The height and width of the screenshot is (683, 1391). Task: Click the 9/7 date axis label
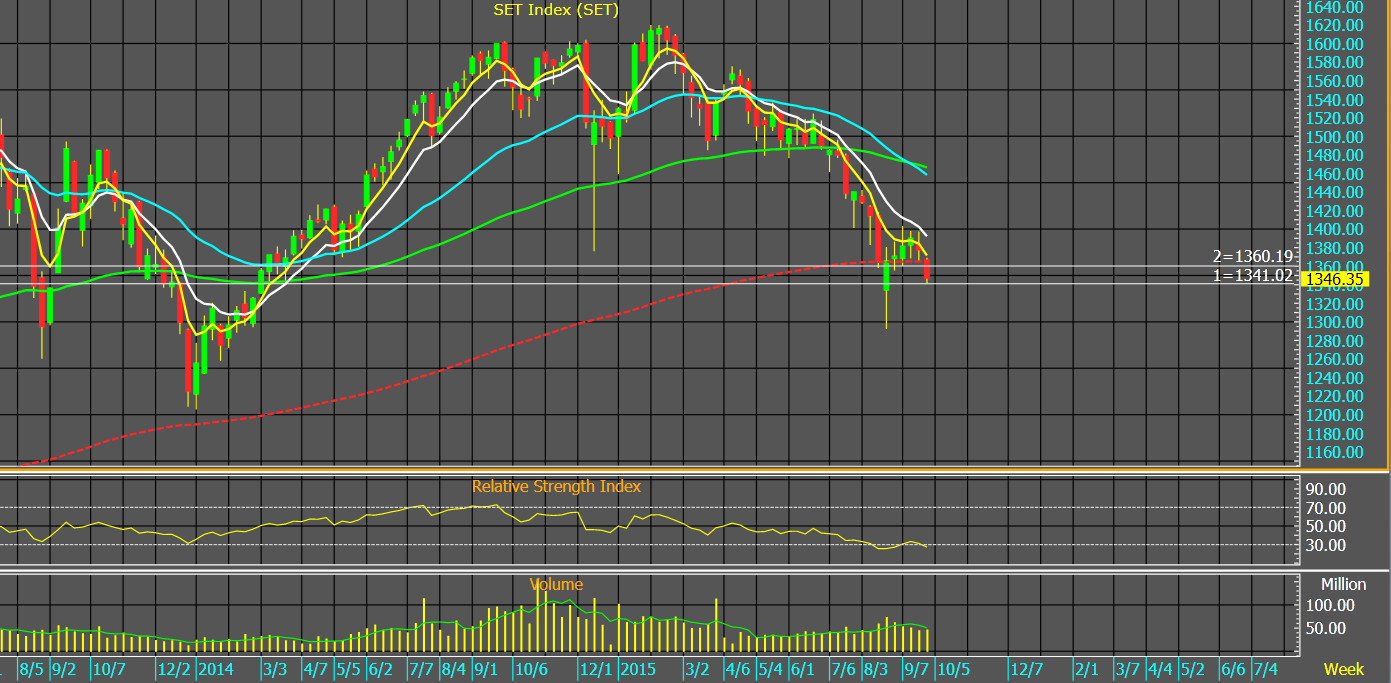click(916, 668)
